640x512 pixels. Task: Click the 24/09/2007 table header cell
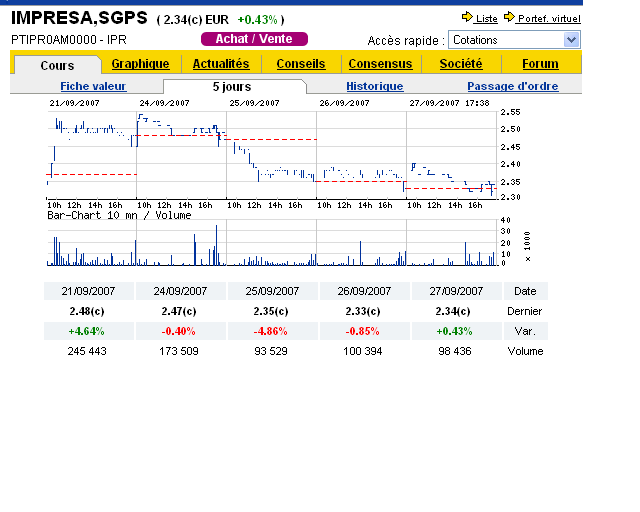coord(180,291)
